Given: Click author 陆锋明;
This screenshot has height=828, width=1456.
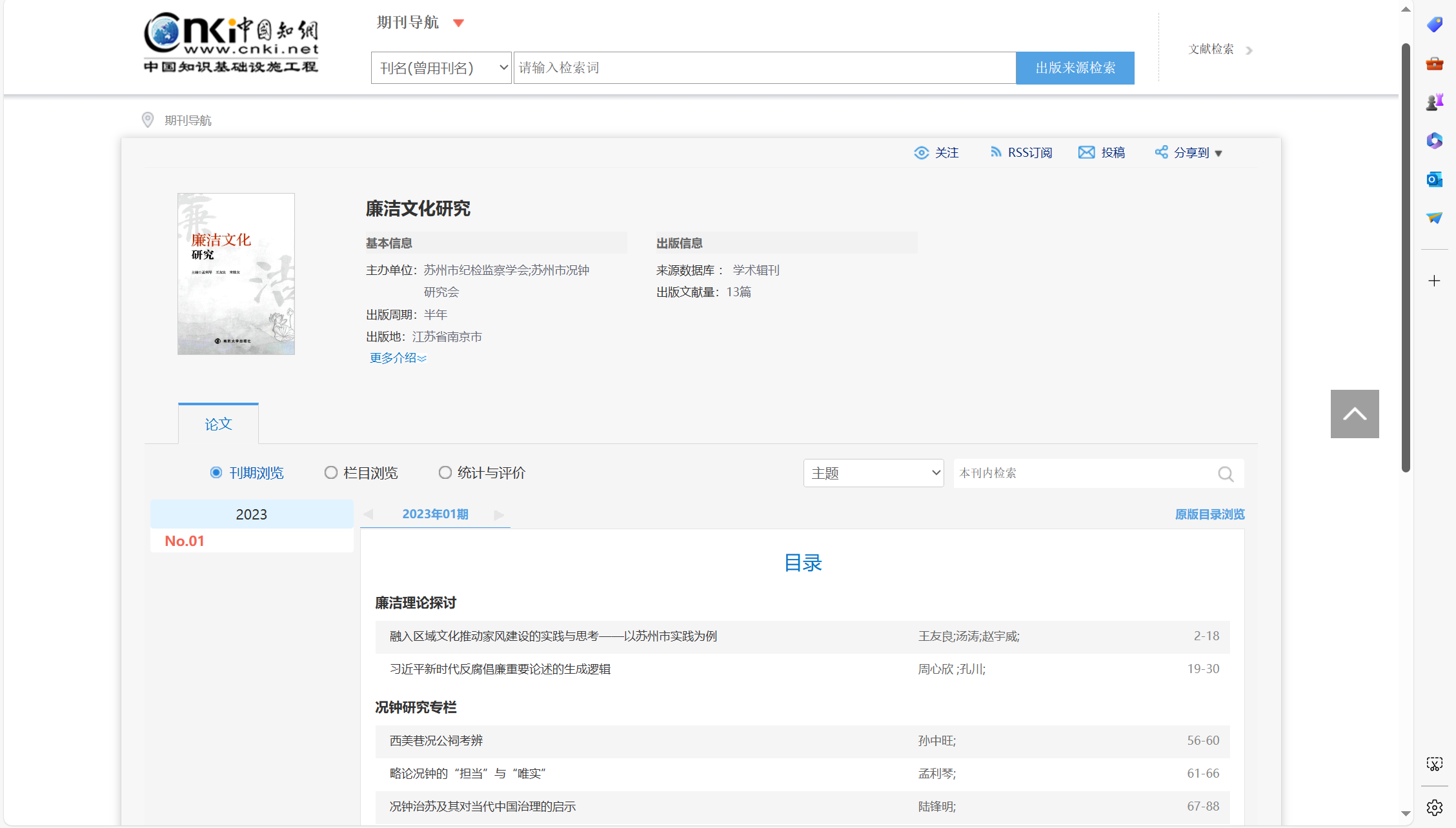Looking at the screenshot, I should click(937, 807).
